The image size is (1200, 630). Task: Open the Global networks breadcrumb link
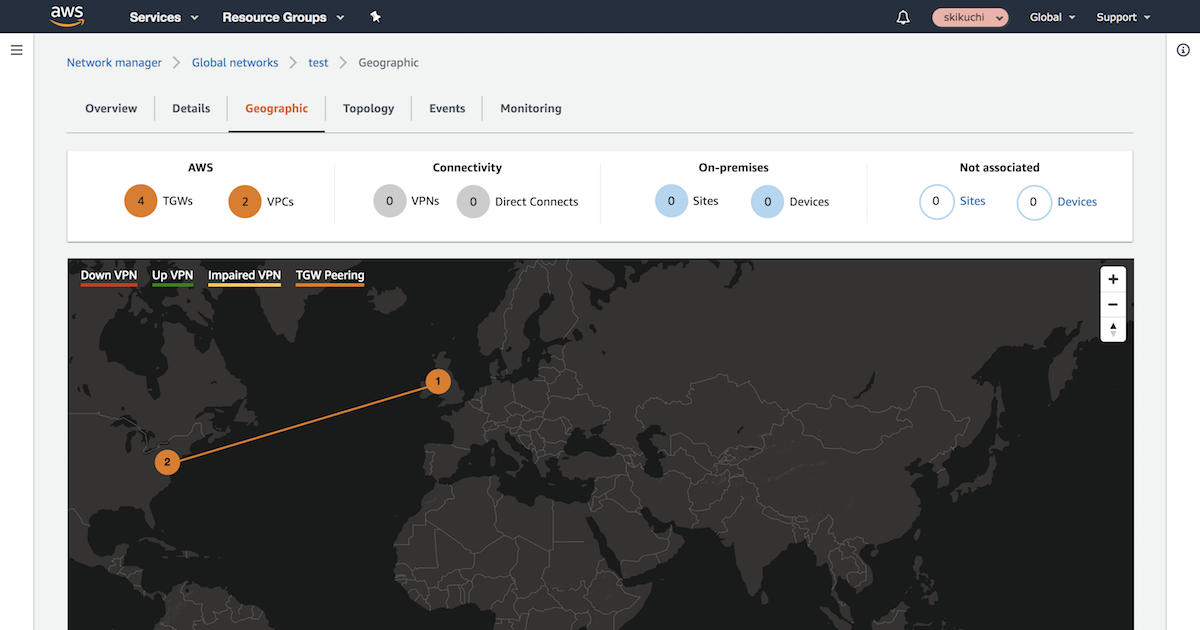pyautogui.click(x=234, y=62)
